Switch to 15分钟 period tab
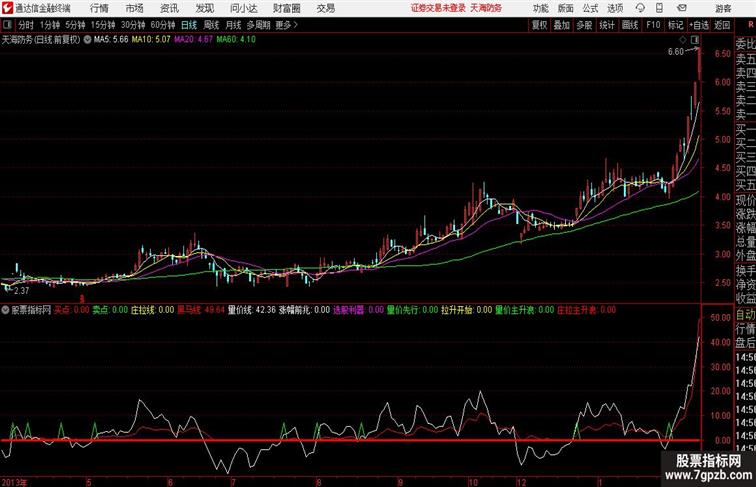756x487 pixels. tap(103, 25)
